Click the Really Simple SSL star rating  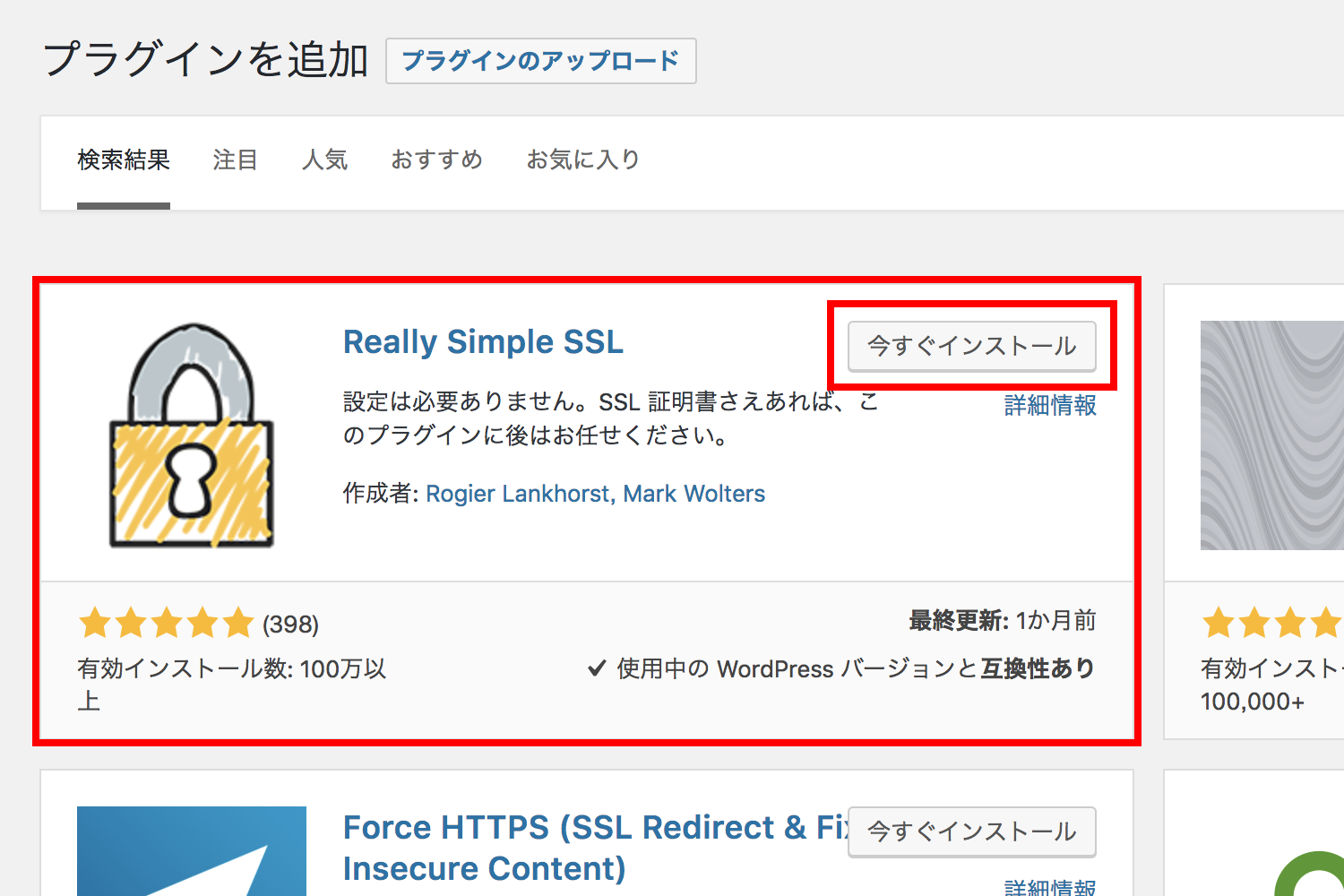[x=167, y=623]
